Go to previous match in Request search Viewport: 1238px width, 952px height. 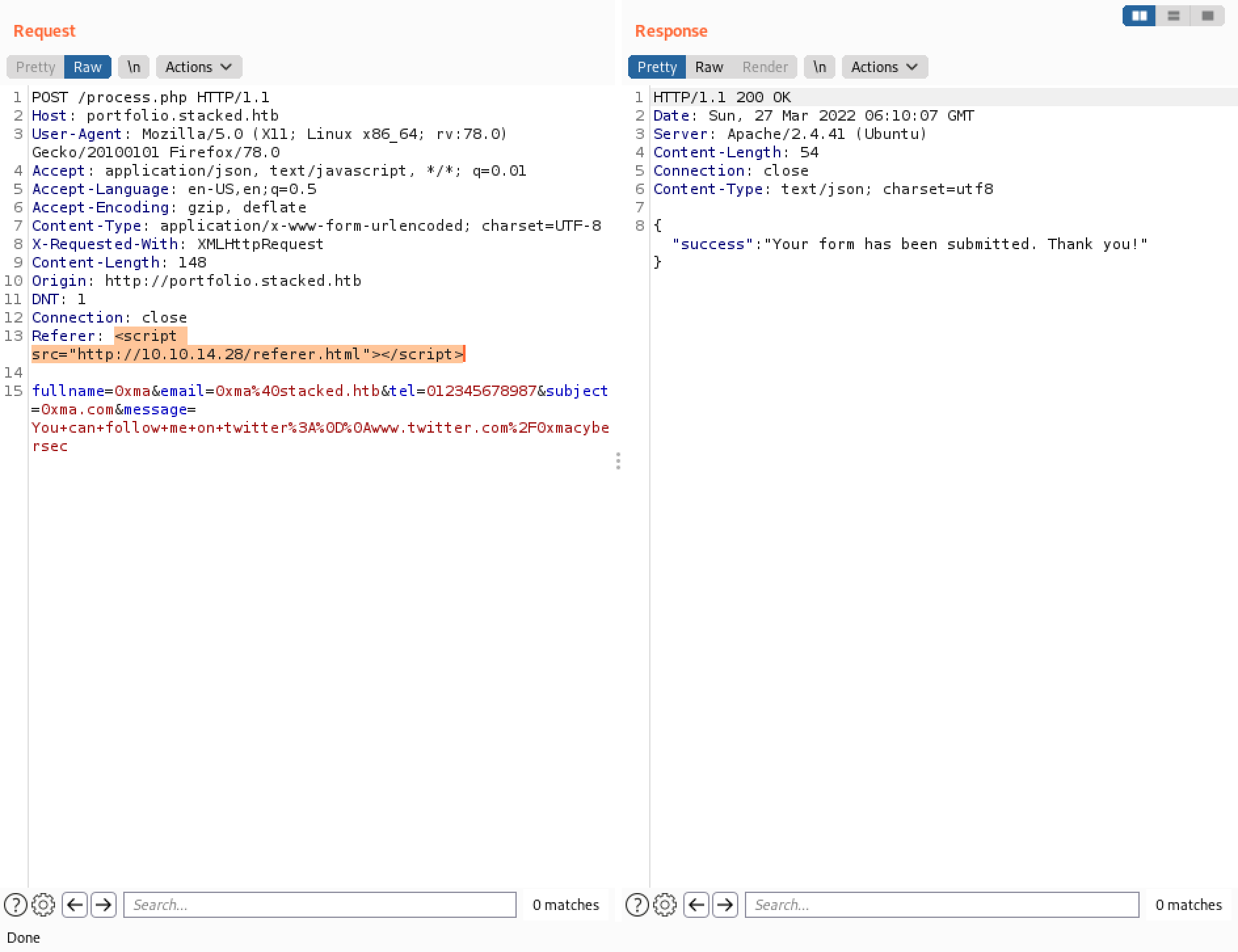click(75, 905)
